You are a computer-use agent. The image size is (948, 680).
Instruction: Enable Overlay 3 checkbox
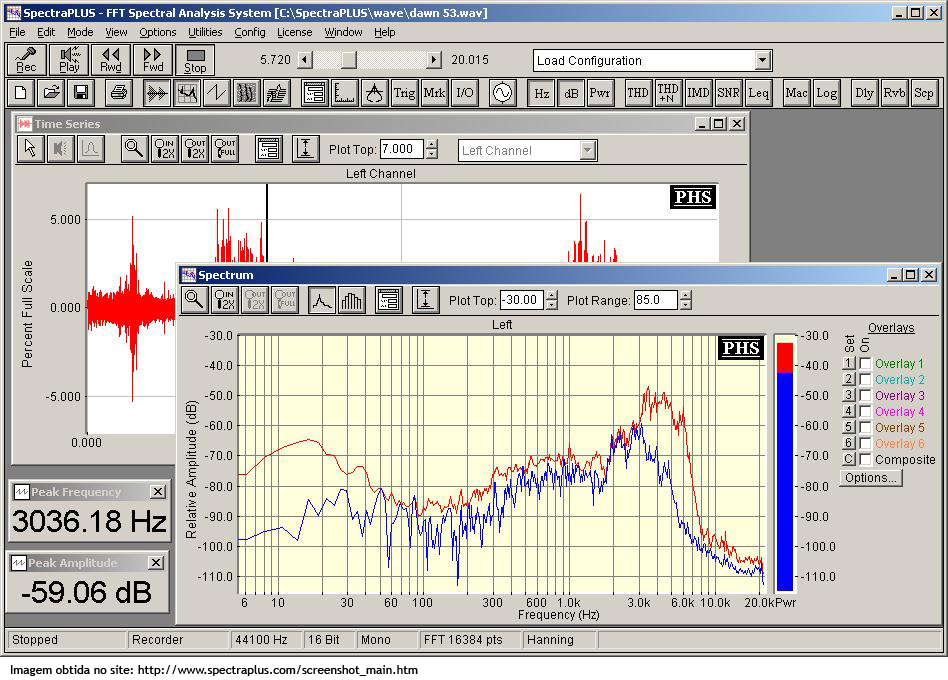[x=865, y=395]
